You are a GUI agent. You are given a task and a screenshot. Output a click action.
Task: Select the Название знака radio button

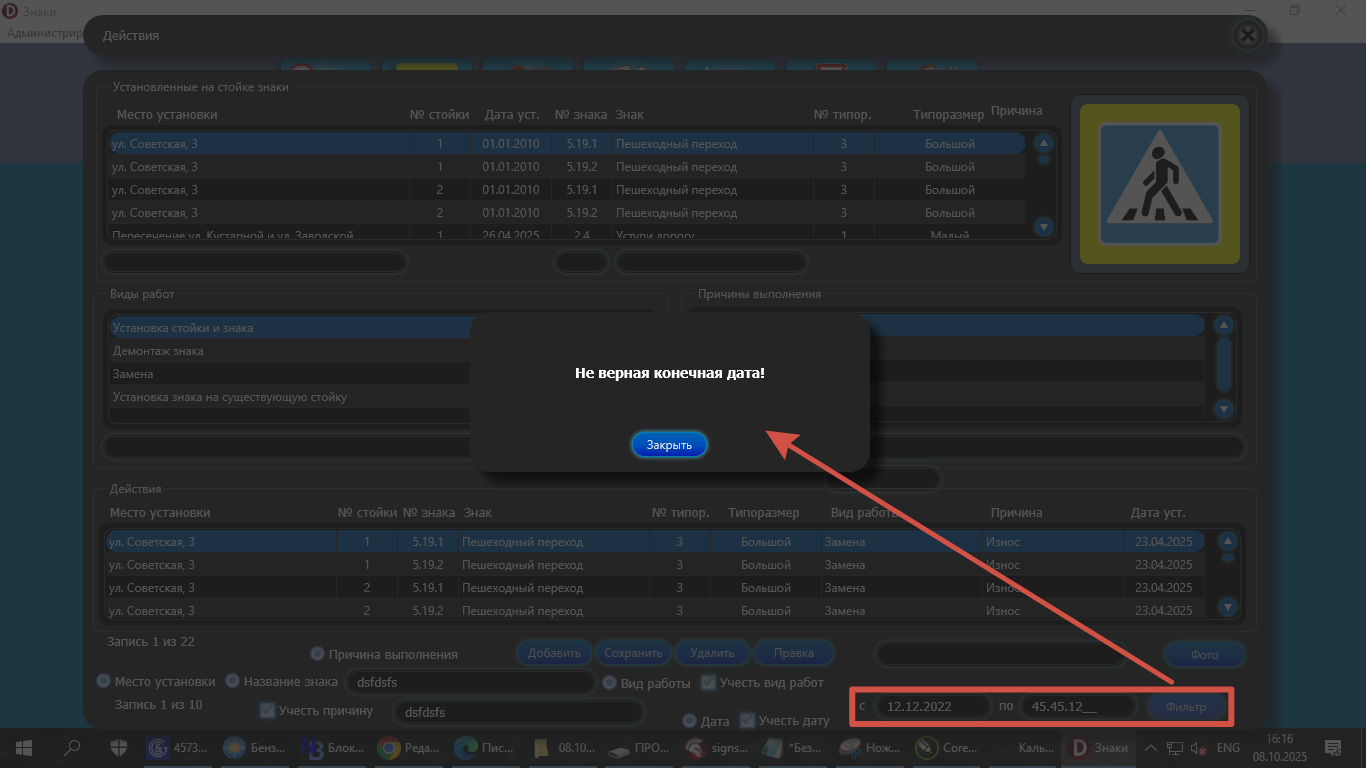coord(232,681)
